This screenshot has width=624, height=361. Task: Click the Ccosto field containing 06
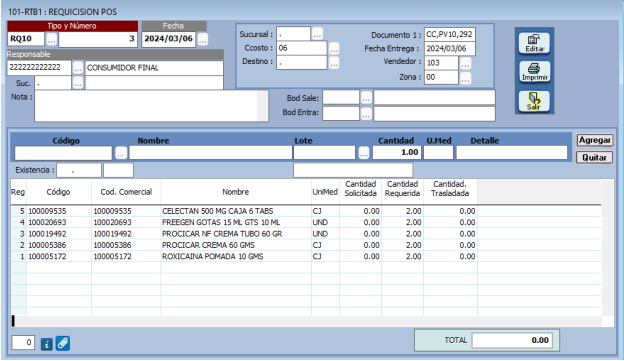[302, 49]
